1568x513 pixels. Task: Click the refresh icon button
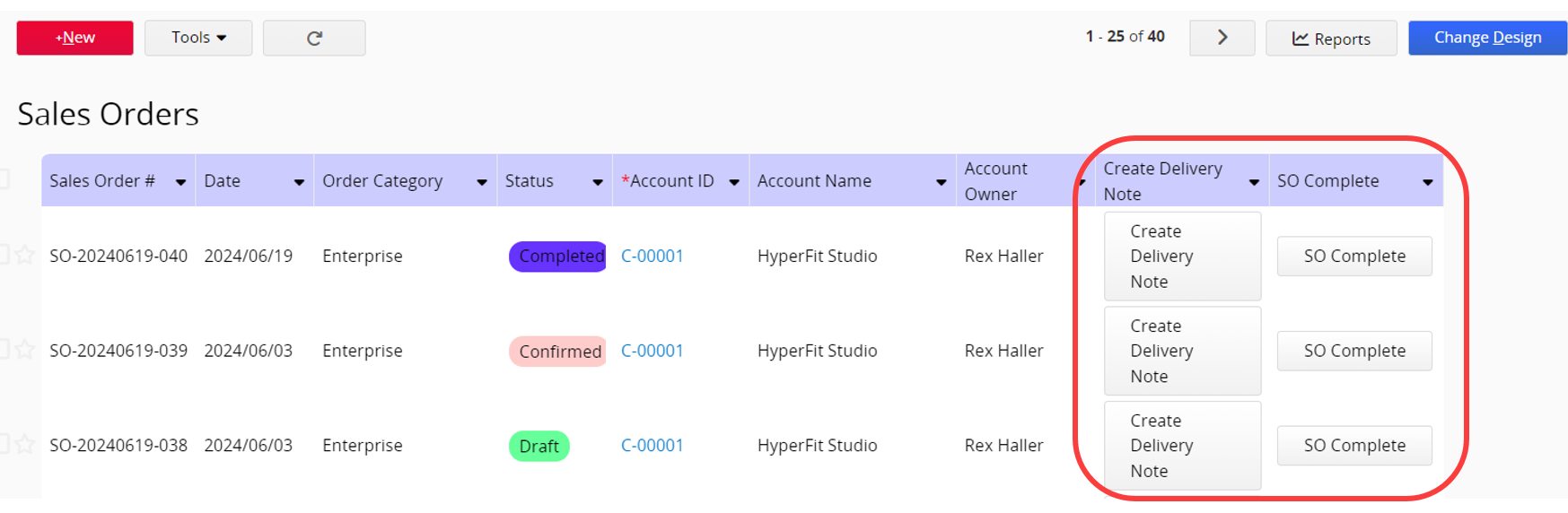tap(314, 38)
